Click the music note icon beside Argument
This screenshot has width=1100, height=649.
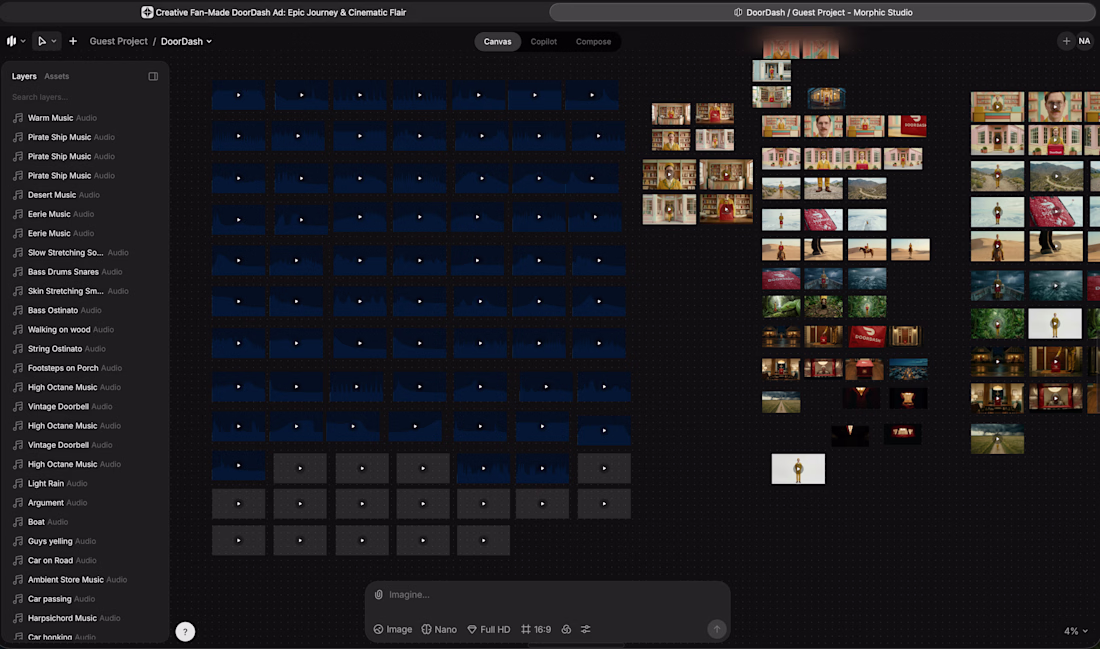(18, 503)
